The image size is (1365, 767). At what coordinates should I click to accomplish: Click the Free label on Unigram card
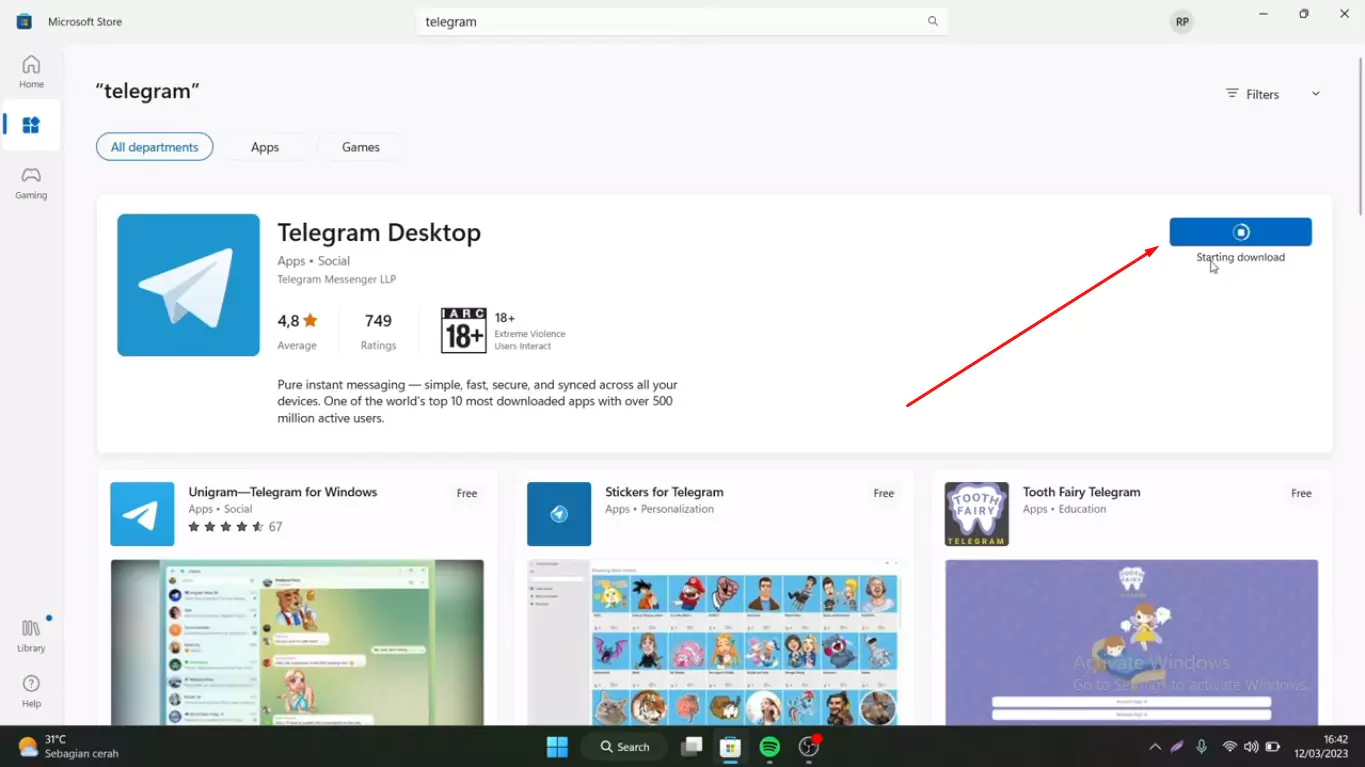tap(467, 493)
